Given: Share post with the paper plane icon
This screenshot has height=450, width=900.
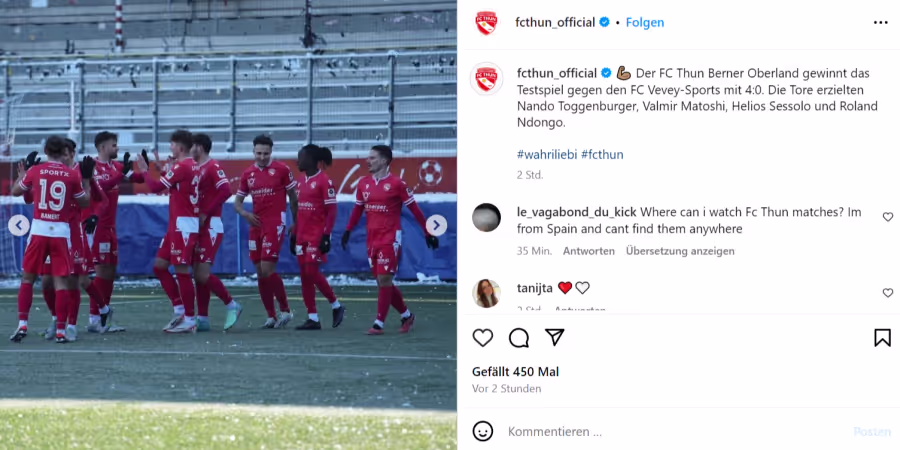Looking at the screenshot, I should (554, 338).
